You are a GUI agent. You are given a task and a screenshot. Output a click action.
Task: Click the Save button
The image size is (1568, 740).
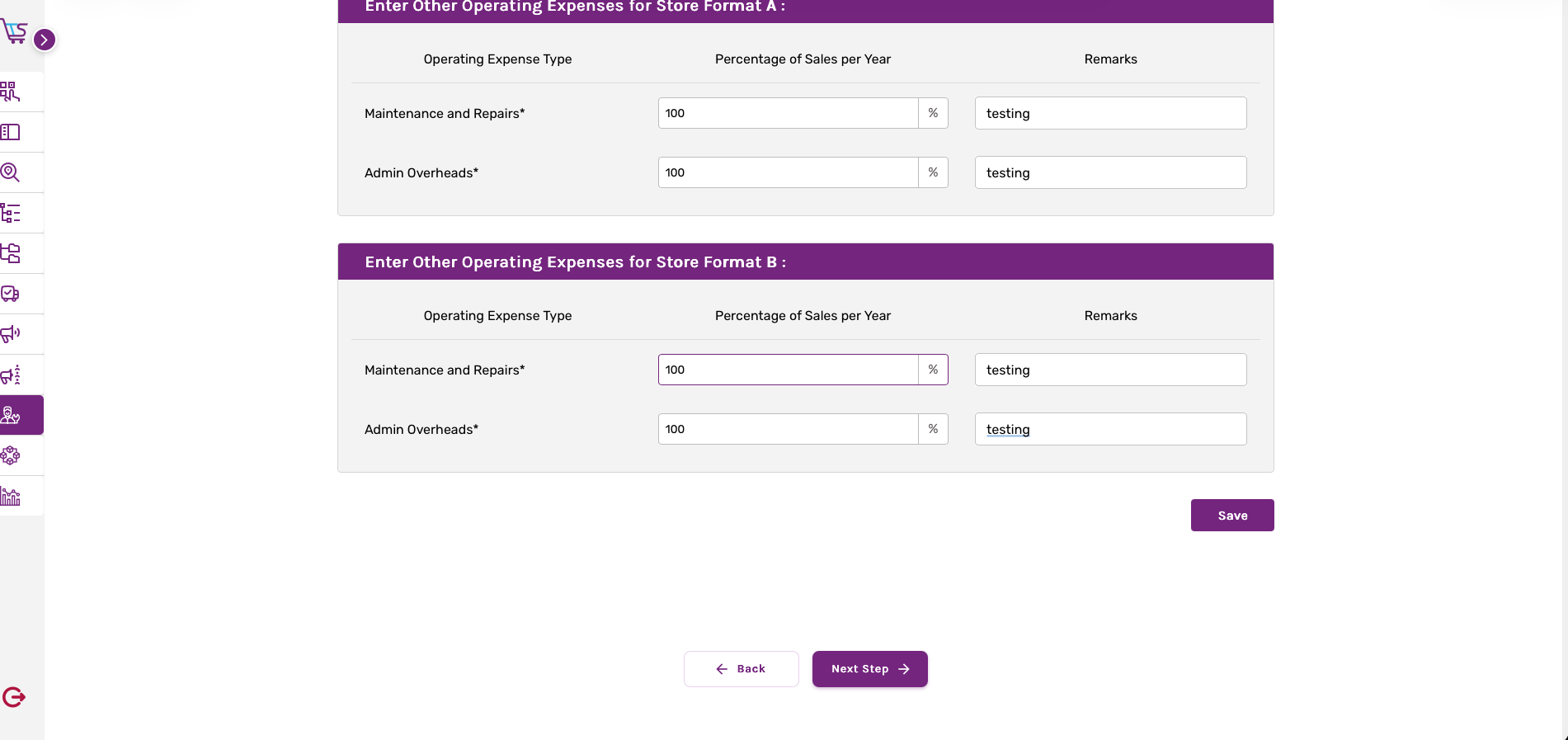click(x=1231, y=516)
